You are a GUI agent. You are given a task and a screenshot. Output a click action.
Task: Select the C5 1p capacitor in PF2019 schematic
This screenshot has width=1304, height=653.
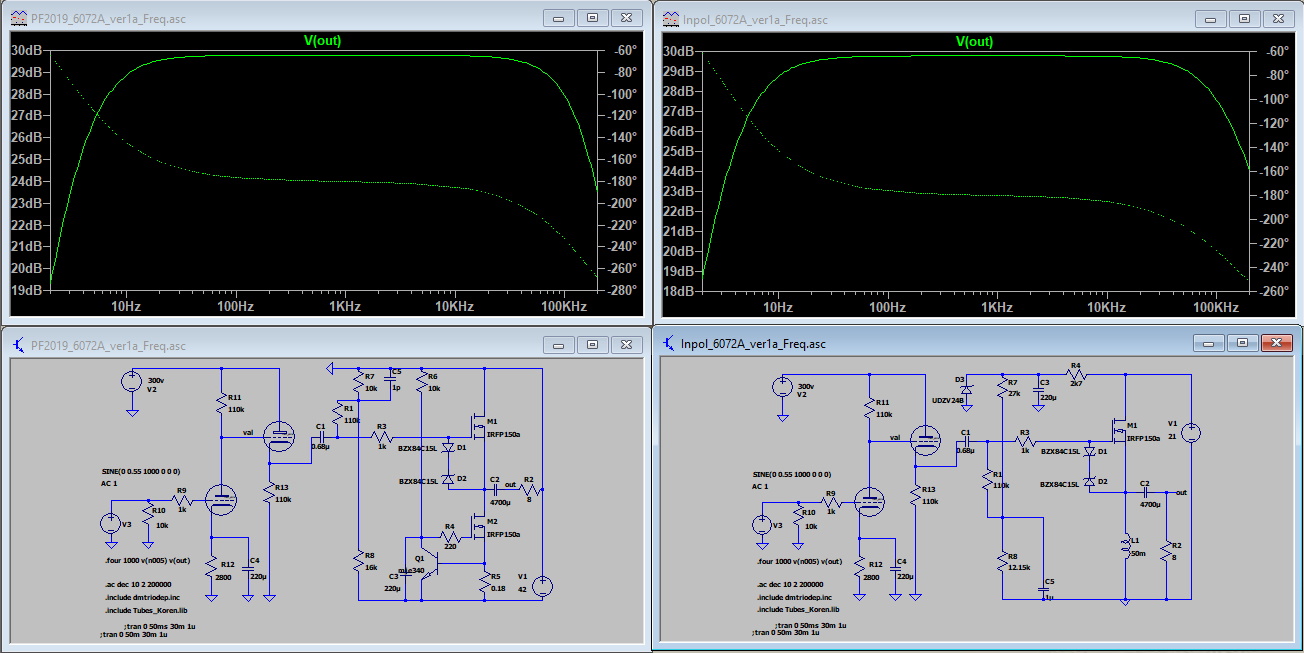coord(389,380)
